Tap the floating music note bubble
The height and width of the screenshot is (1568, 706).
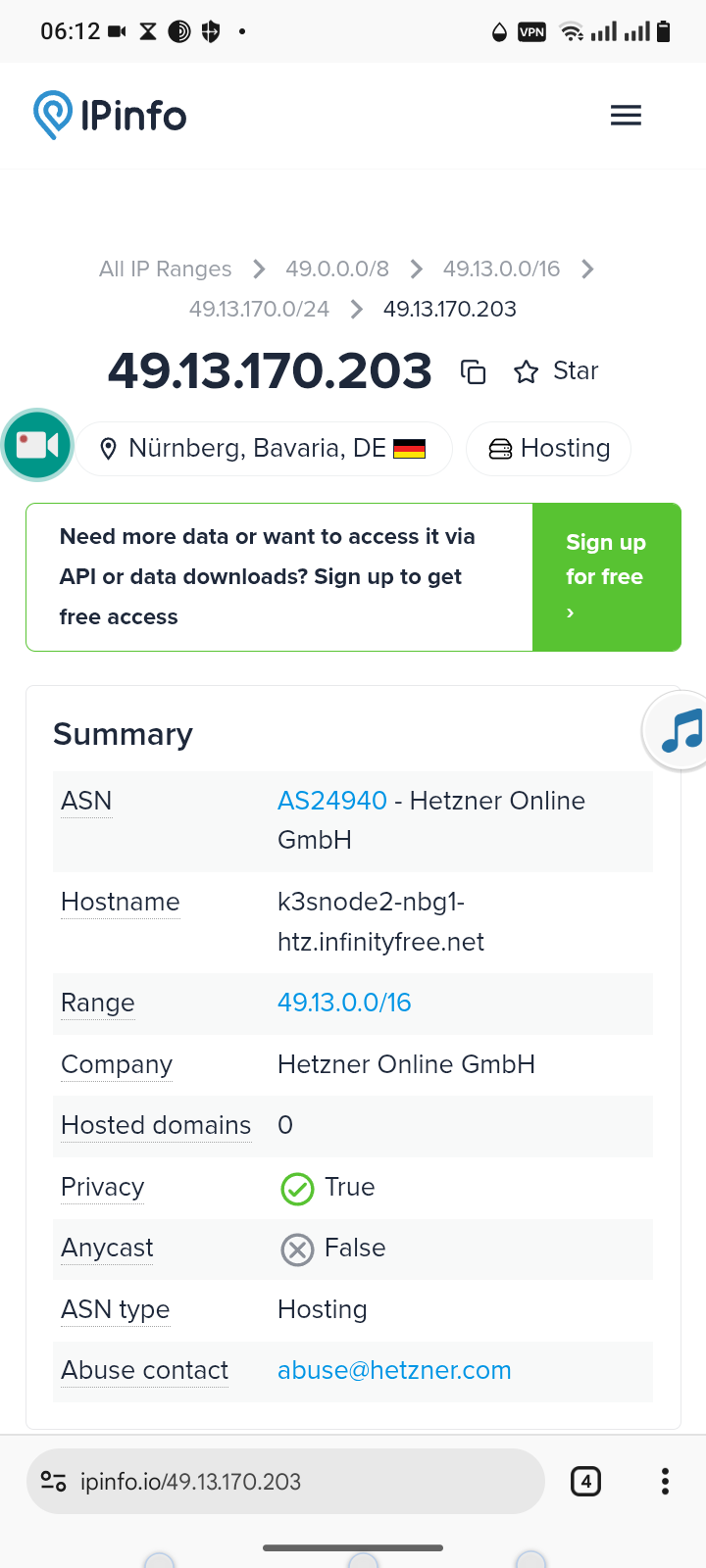[680, 731]
